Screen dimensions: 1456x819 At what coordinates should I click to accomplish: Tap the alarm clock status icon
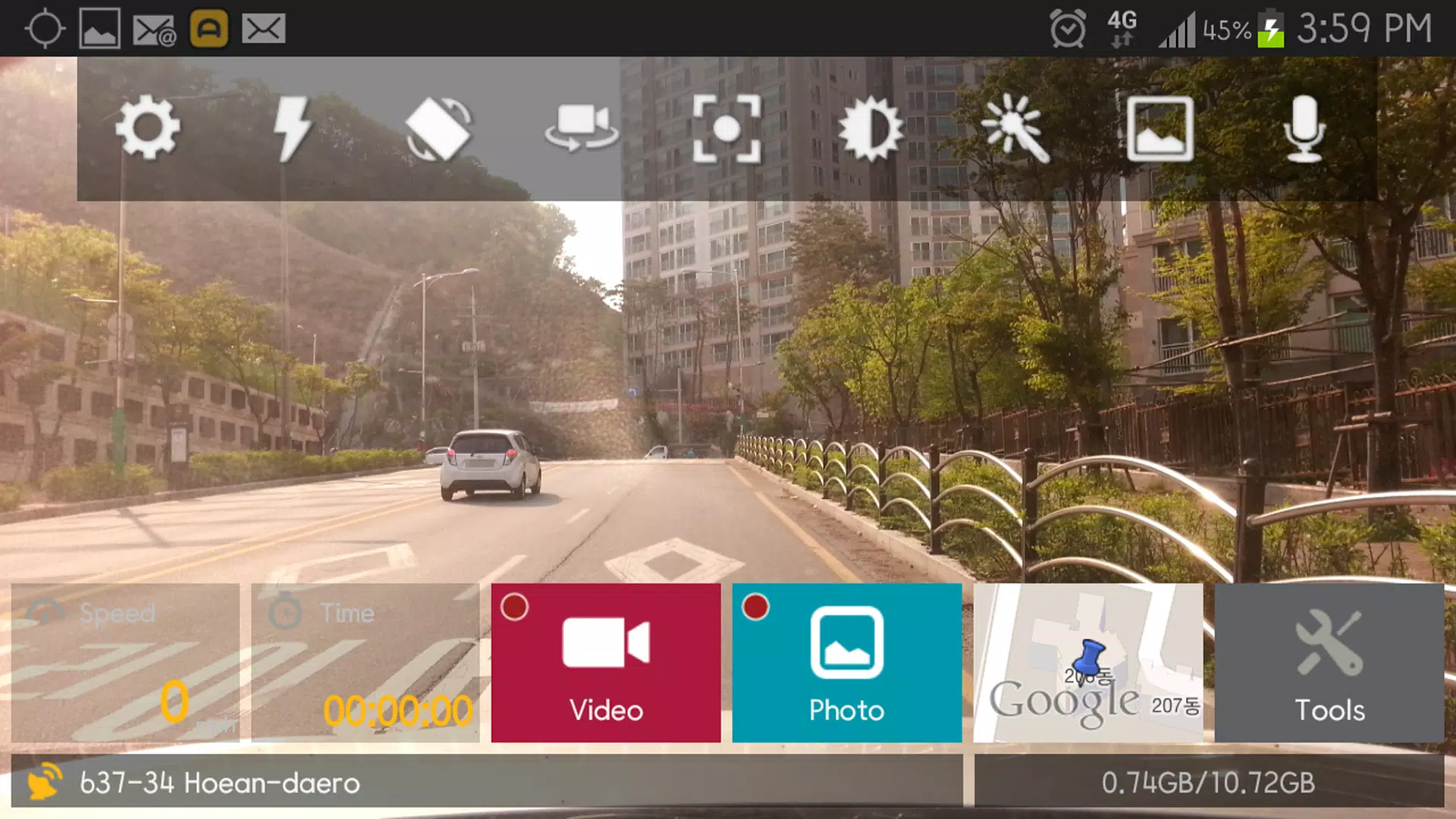point(1068,29)
